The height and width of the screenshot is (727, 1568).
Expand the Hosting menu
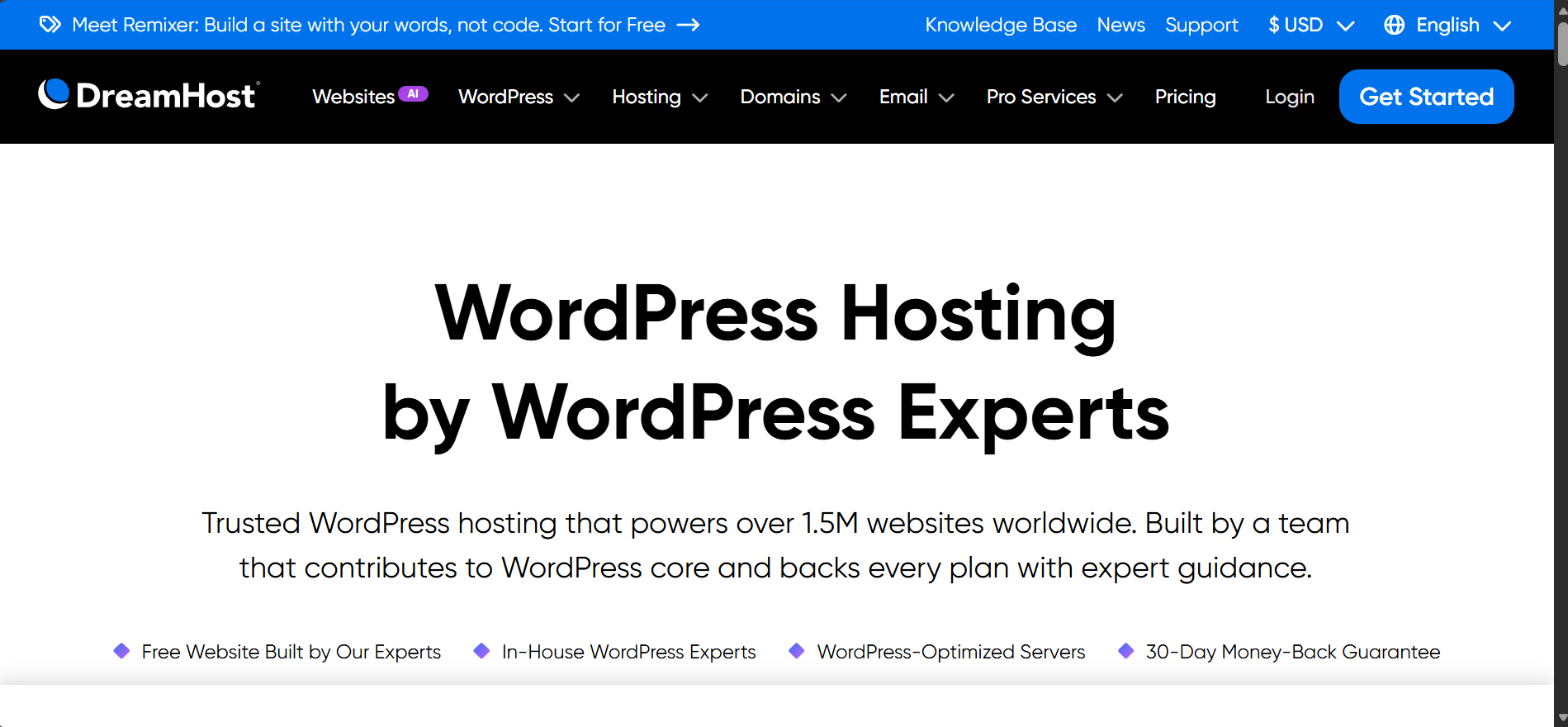tap(660, 97)
